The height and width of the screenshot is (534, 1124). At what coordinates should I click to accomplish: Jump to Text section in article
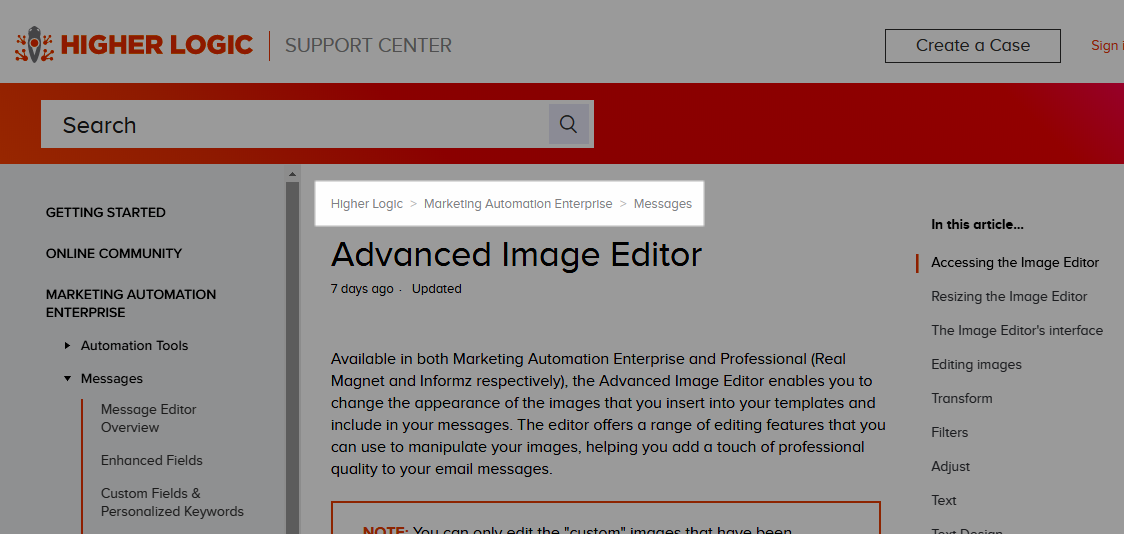click(x=944, y=500)
